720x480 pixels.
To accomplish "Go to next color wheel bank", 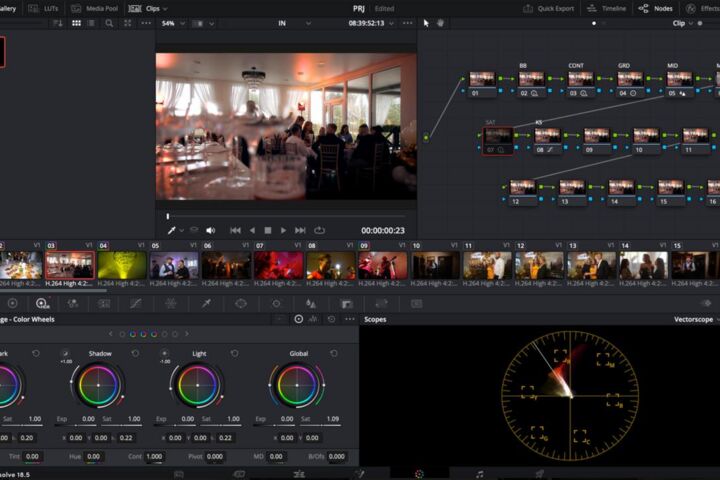I will (x=187, y=334).
